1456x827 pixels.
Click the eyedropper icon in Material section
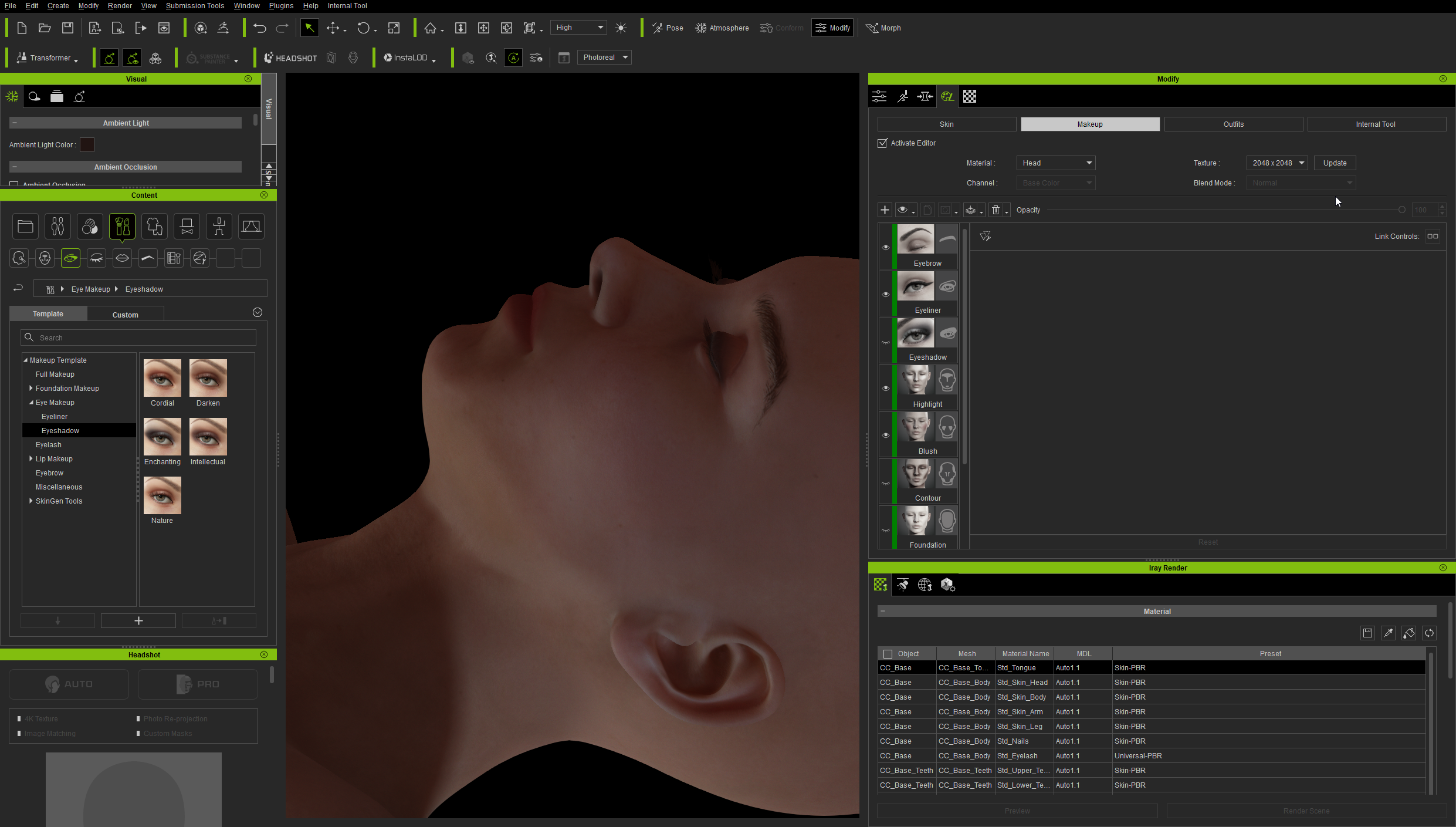[x=1388, y=633]
